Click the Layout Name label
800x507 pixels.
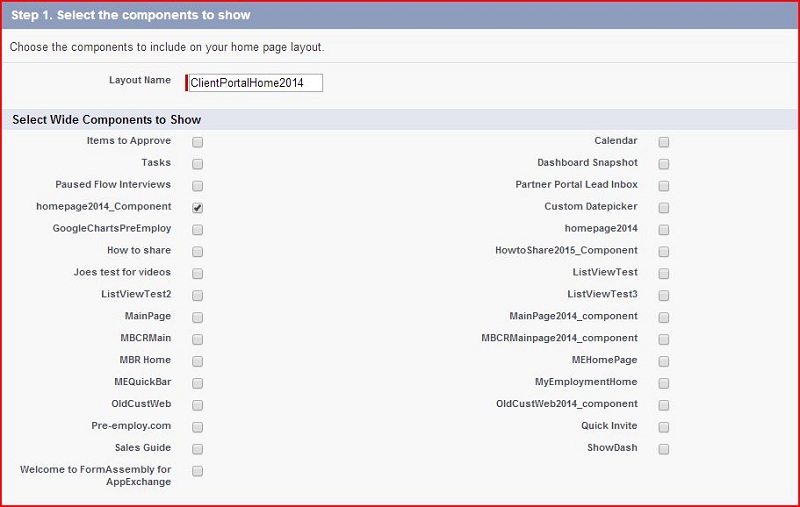140,80
